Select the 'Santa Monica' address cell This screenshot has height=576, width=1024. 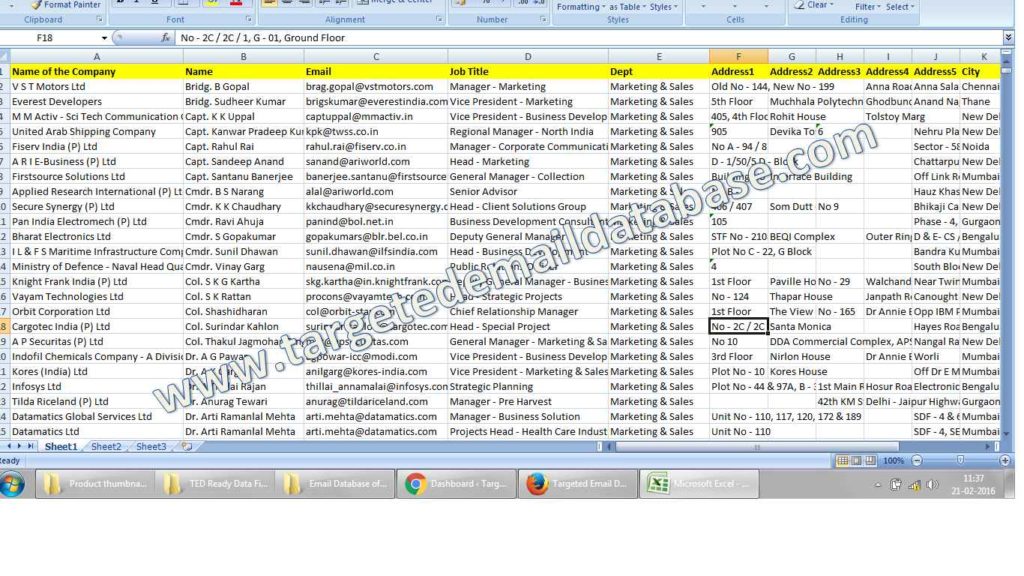[x=792, y=327]
